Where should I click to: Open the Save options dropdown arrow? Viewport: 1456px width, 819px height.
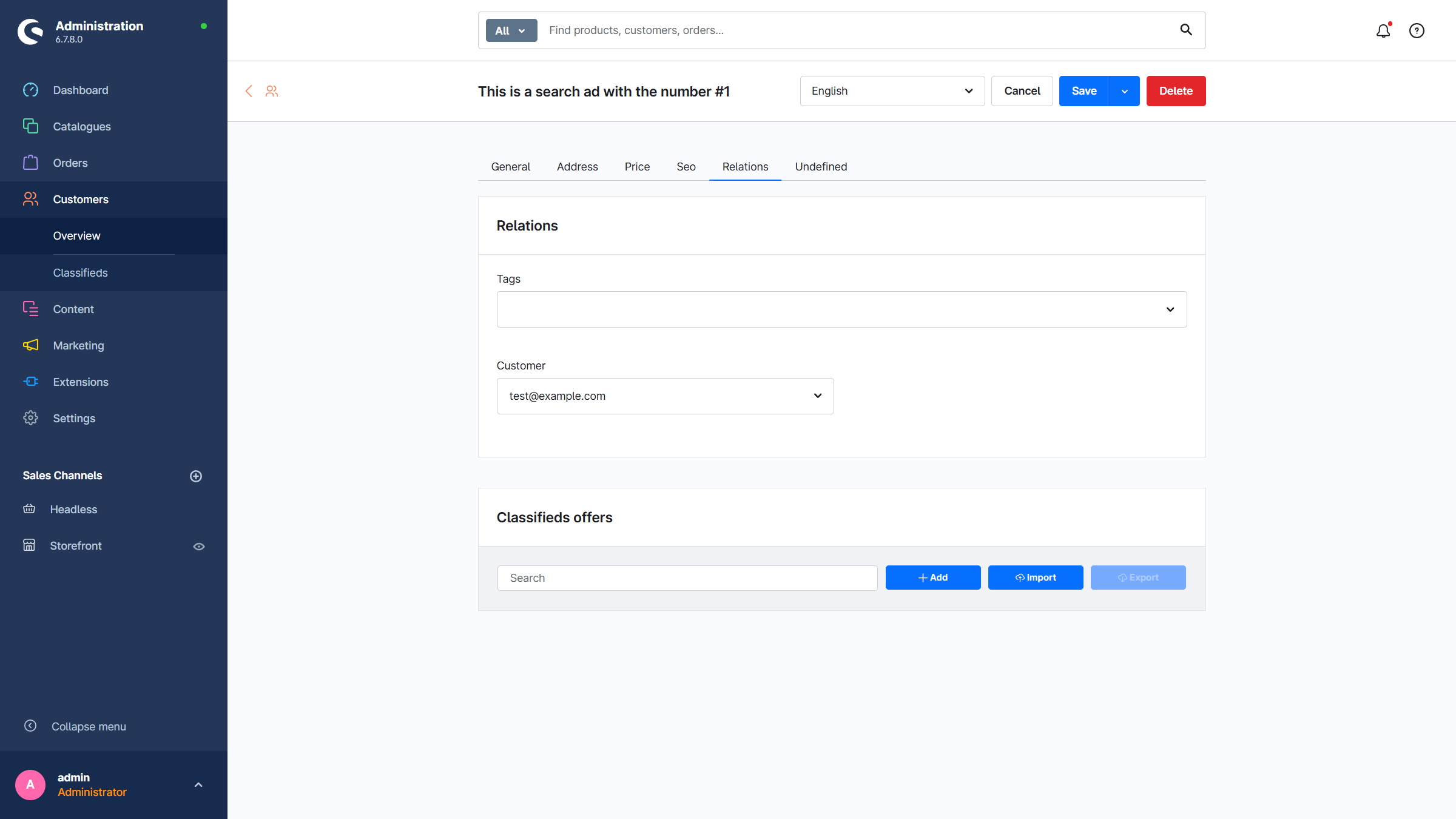click(1125, 91)
